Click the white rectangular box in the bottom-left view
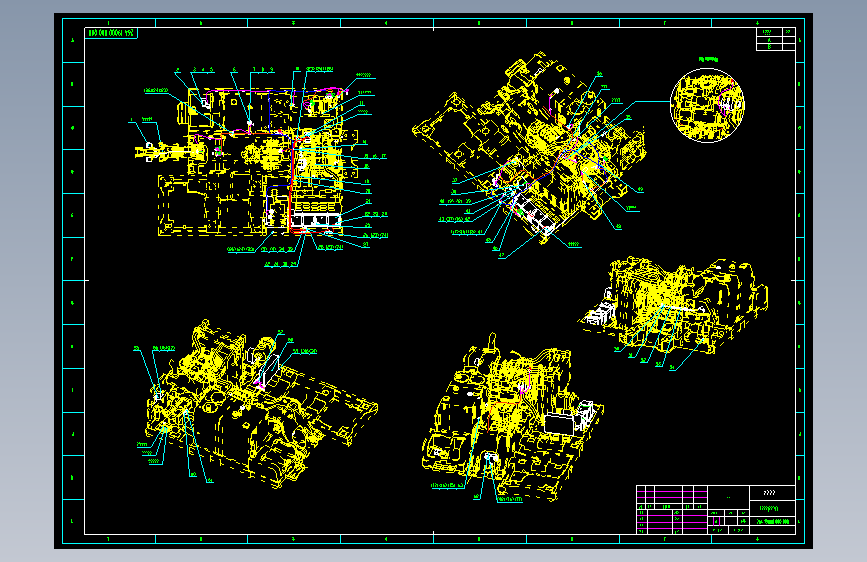The image size is (867, 562). pos(269,371)
